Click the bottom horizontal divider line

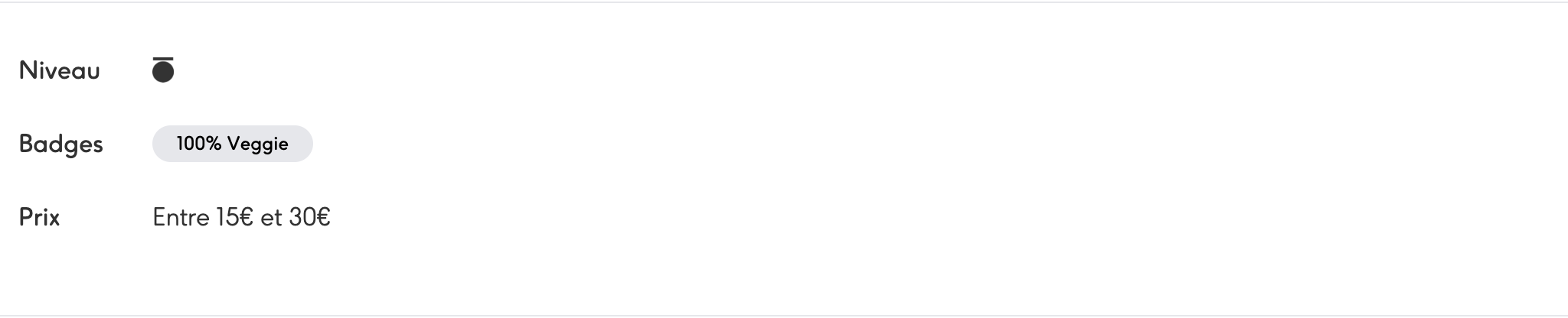[x=784, y=315]
